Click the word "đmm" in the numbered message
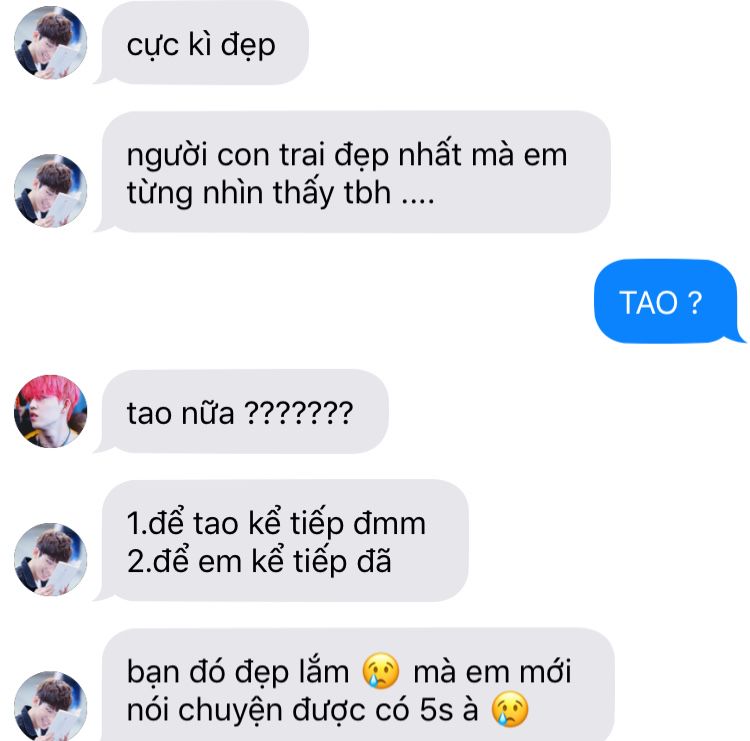Screen dimensions: 750x741 coord(389,522)
